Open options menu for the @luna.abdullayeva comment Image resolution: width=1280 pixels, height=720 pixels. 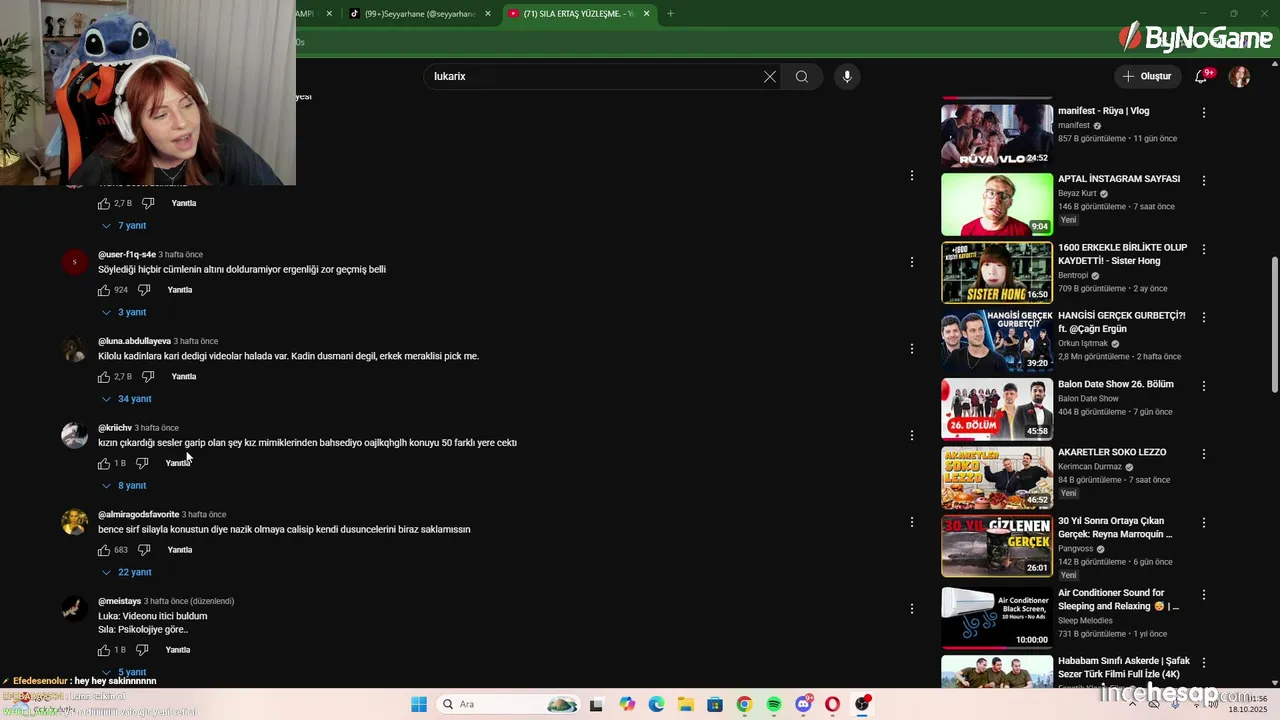point(911,348)
